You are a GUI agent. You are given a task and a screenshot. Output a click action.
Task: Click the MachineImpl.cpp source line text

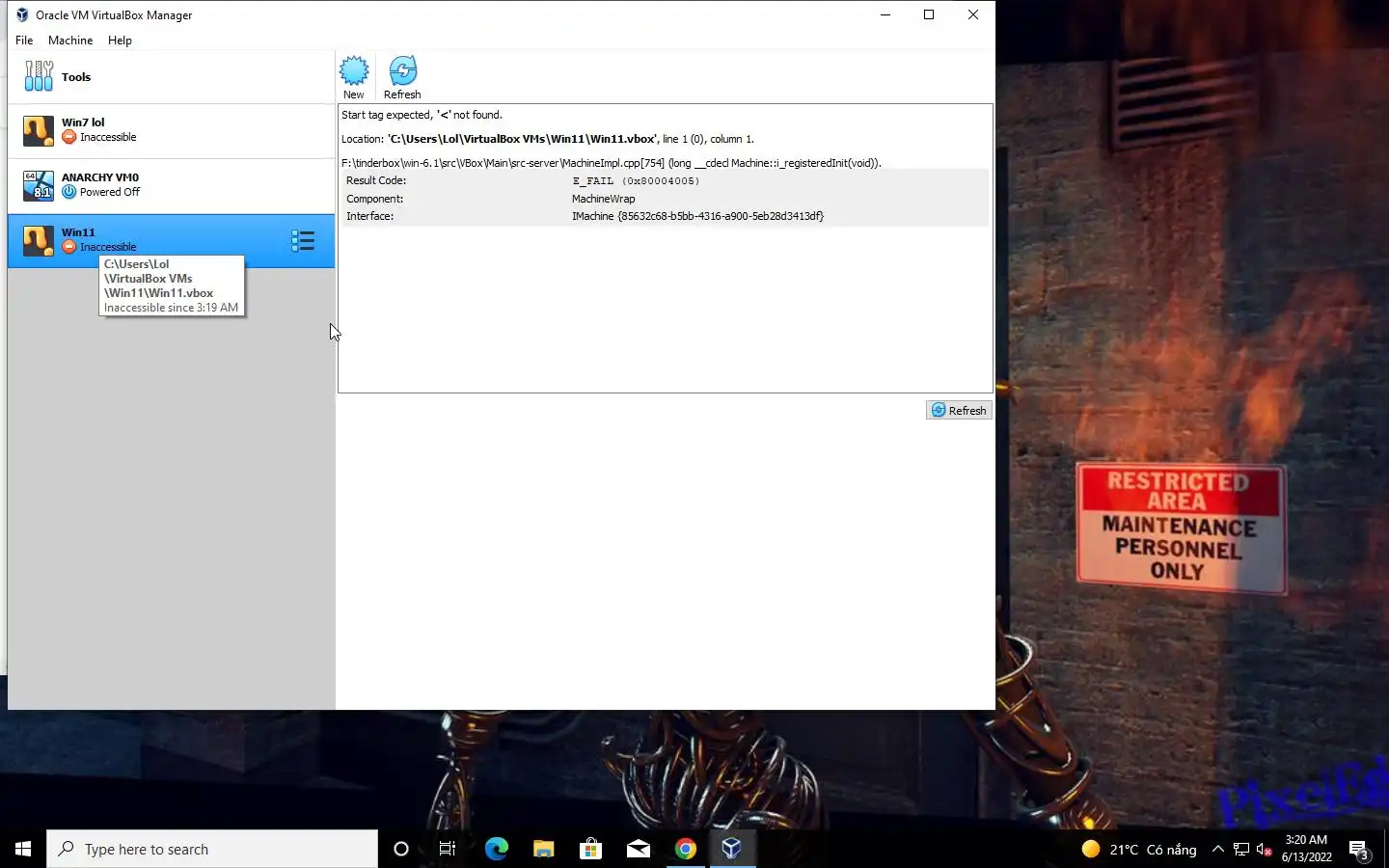[611, 163]
